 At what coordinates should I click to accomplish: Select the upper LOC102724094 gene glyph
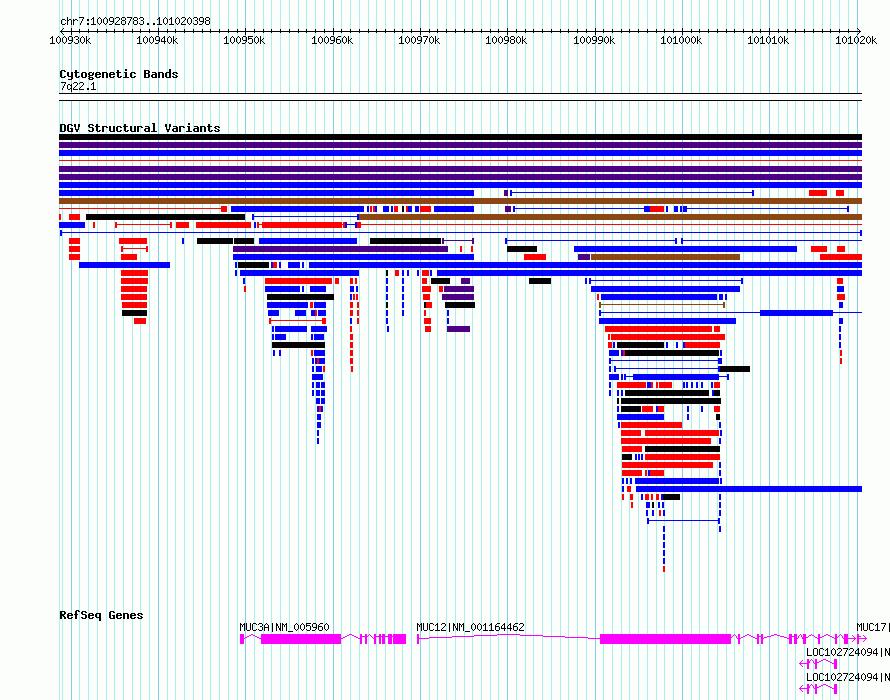818,664
